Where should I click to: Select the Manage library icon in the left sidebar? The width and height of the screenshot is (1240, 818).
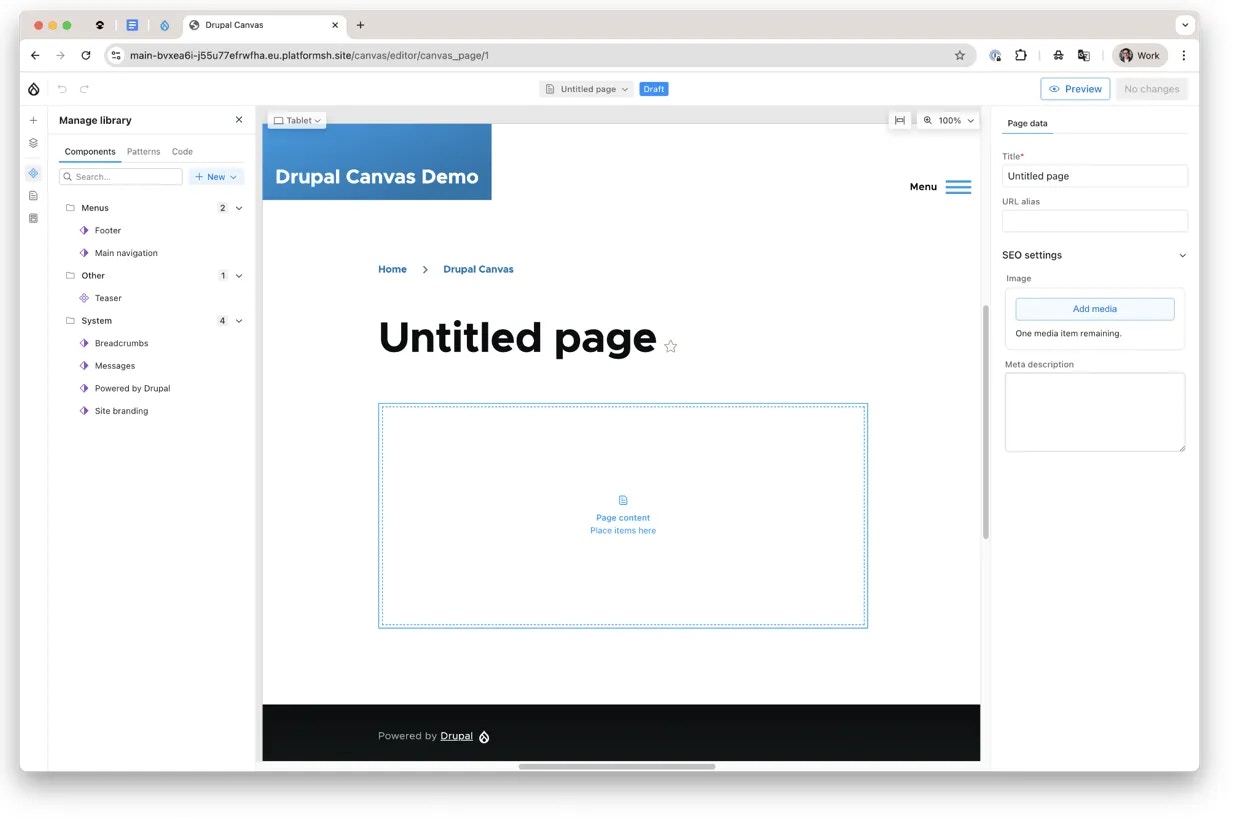pyautogui.click(x=33, y=173)
